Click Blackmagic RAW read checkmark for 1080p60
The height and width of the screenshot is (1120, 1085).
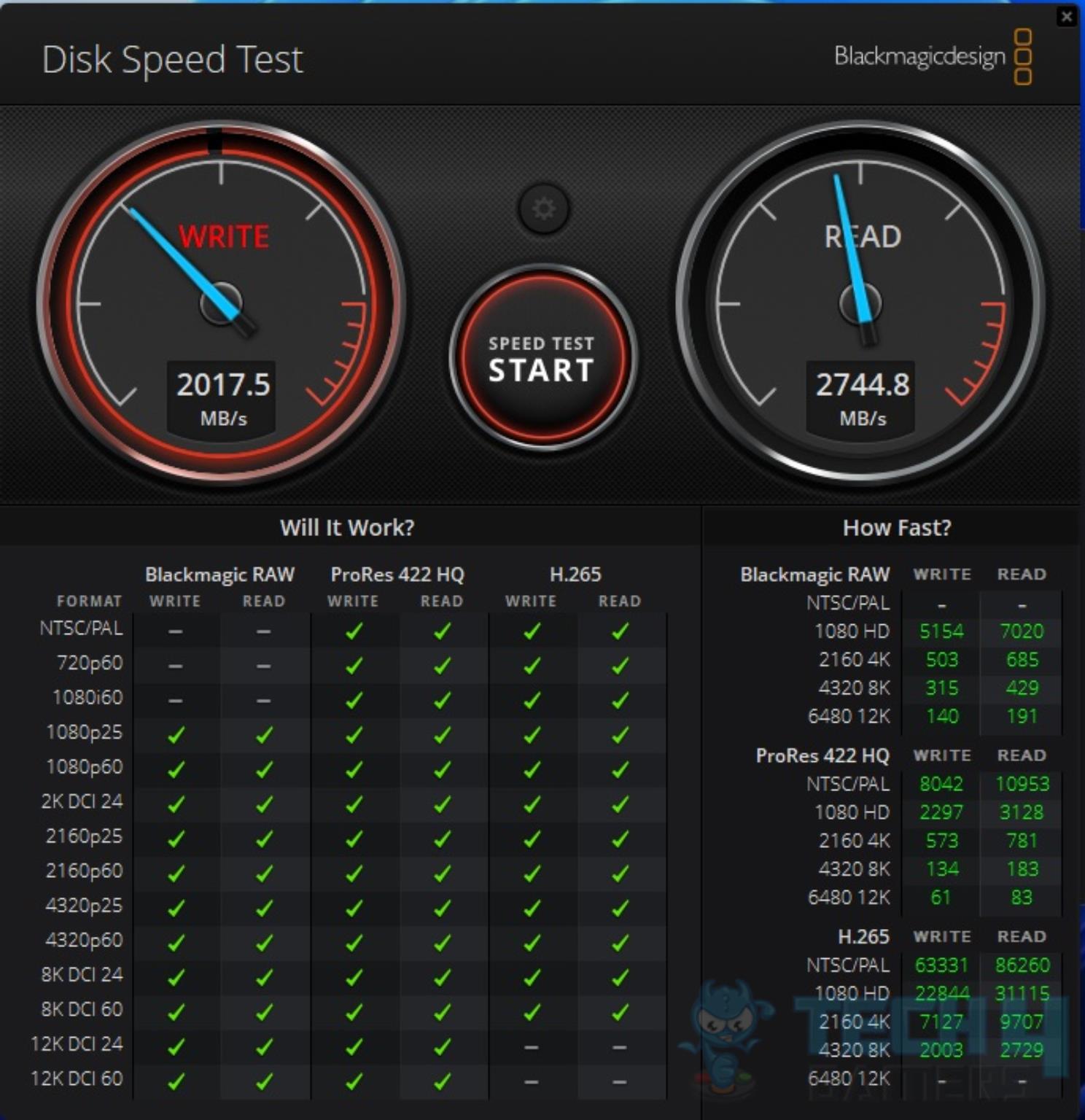(264, 769)
